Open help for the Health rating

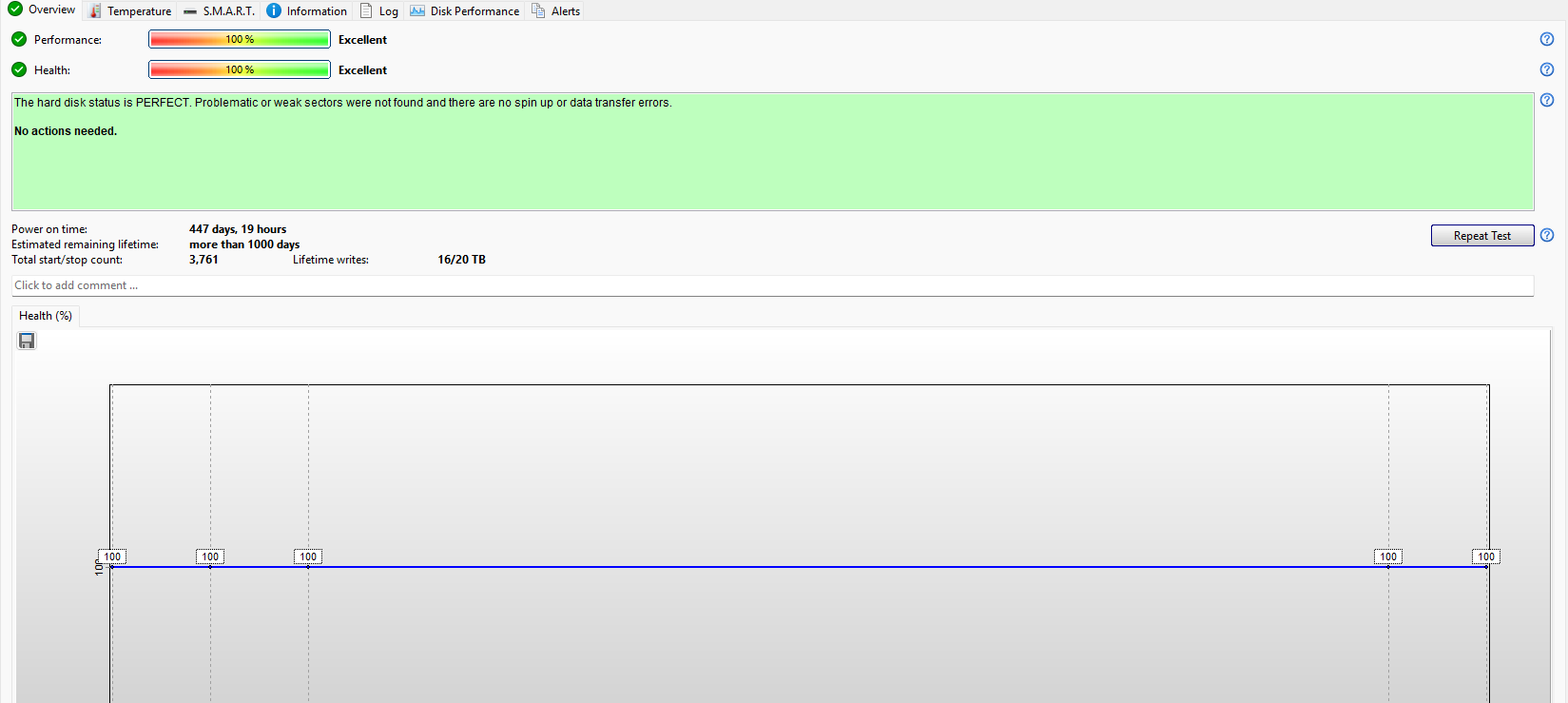1546,69
